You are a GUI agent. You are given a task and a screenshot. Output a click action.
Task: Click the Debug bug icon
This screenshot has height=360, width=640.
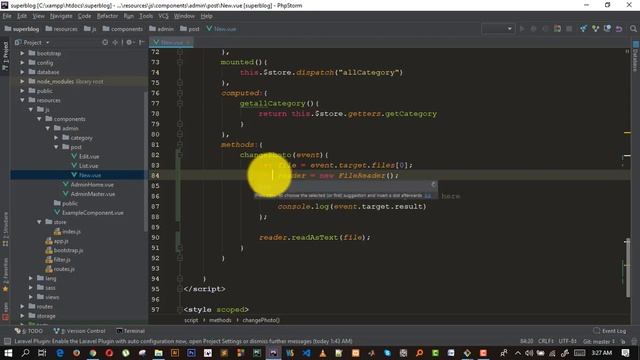pos(533,29)
